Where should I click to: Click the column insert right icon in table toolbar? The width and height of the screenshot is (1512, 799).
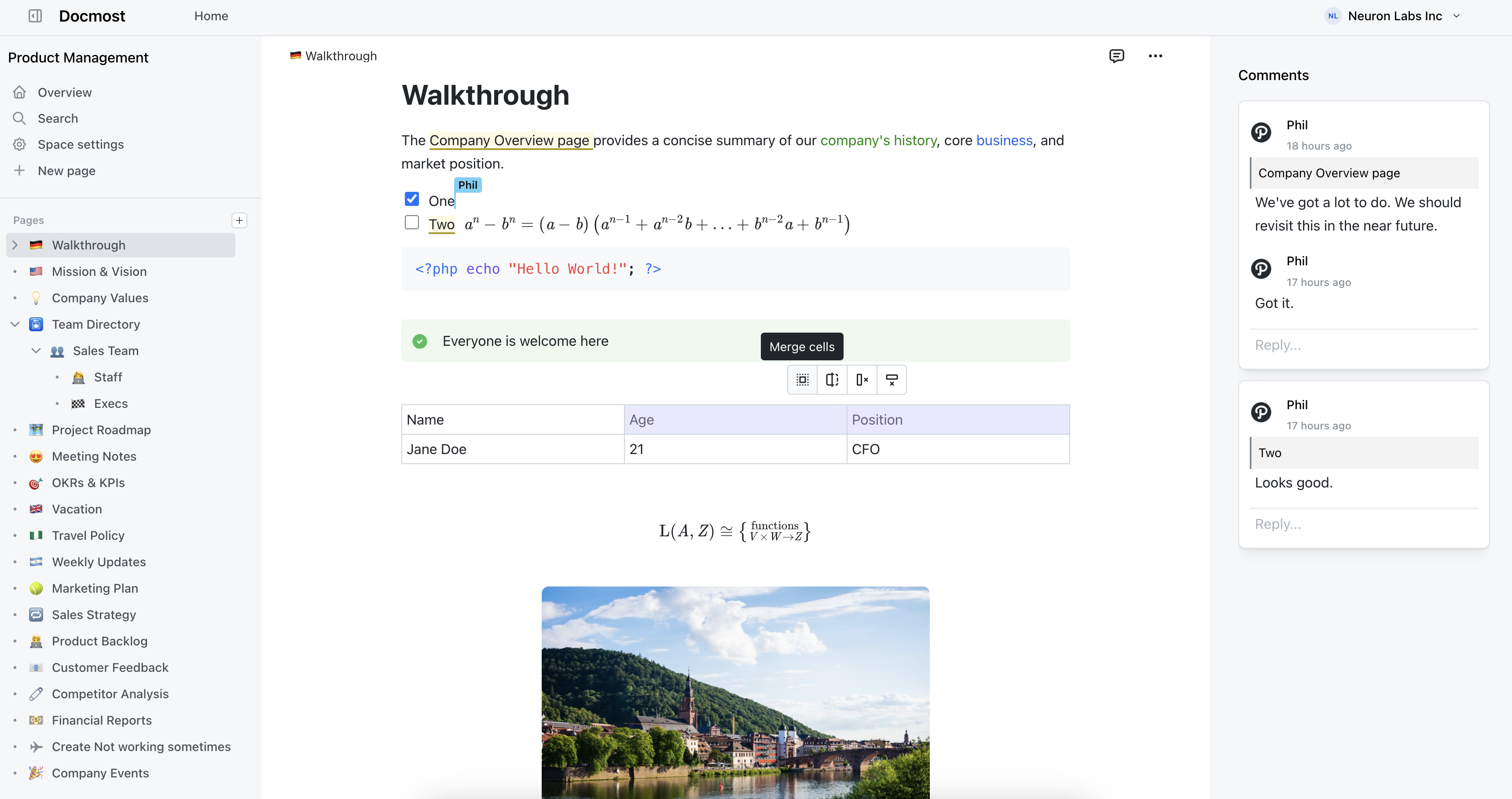pyautogui.click(x=832, y=380)
